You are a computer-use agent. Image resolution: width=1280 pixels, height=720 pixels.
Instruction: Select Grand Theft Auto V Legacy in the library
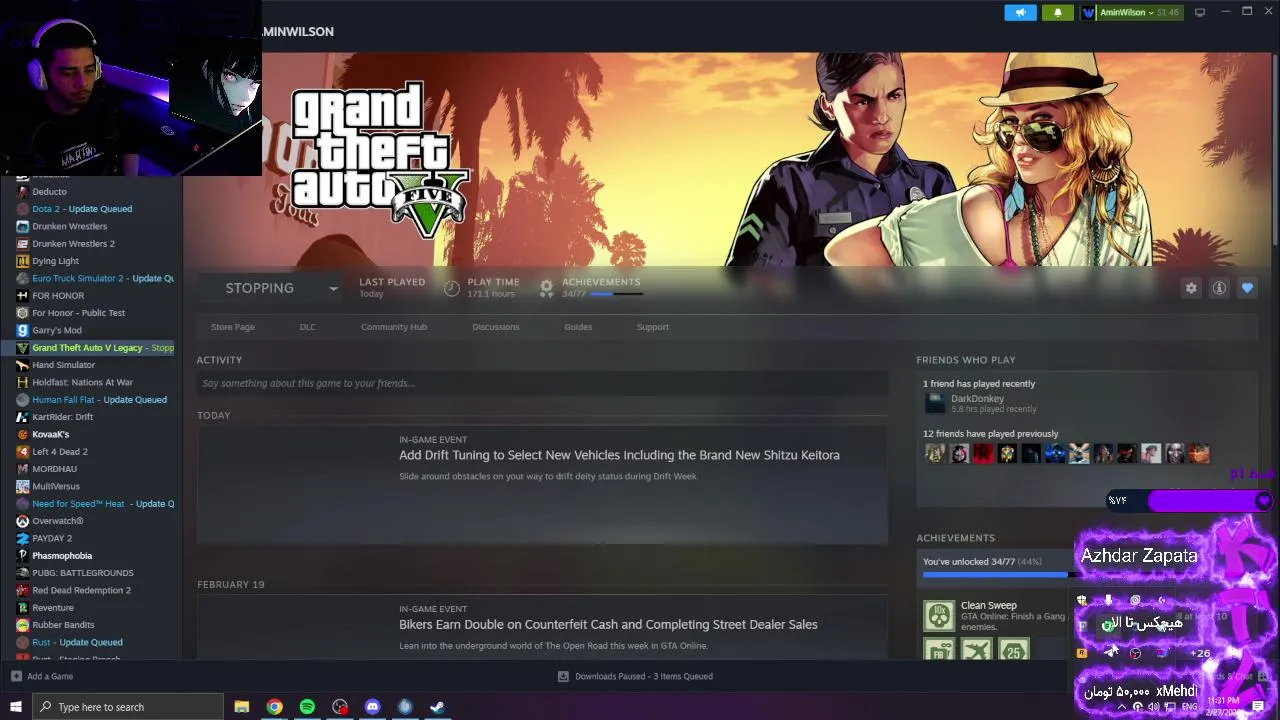[103, 348]
